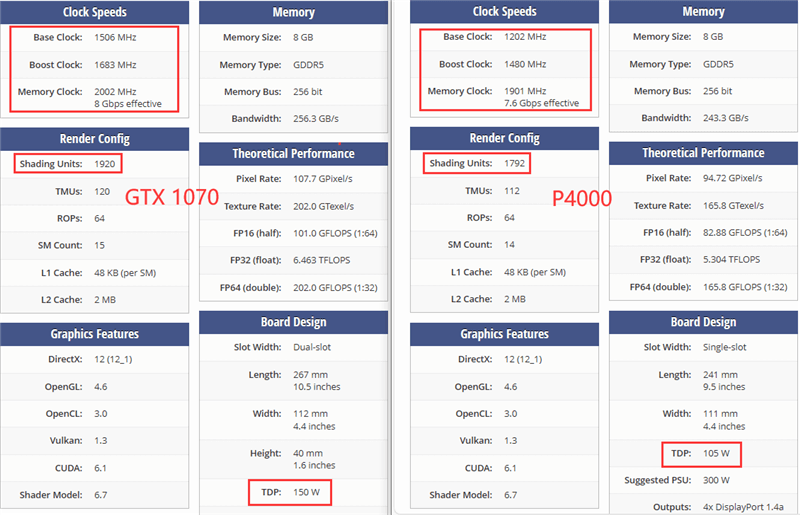Screen dimensions: 800x515
Task: Select the 1683 MHz boost clock value
Action: (115, 65)
